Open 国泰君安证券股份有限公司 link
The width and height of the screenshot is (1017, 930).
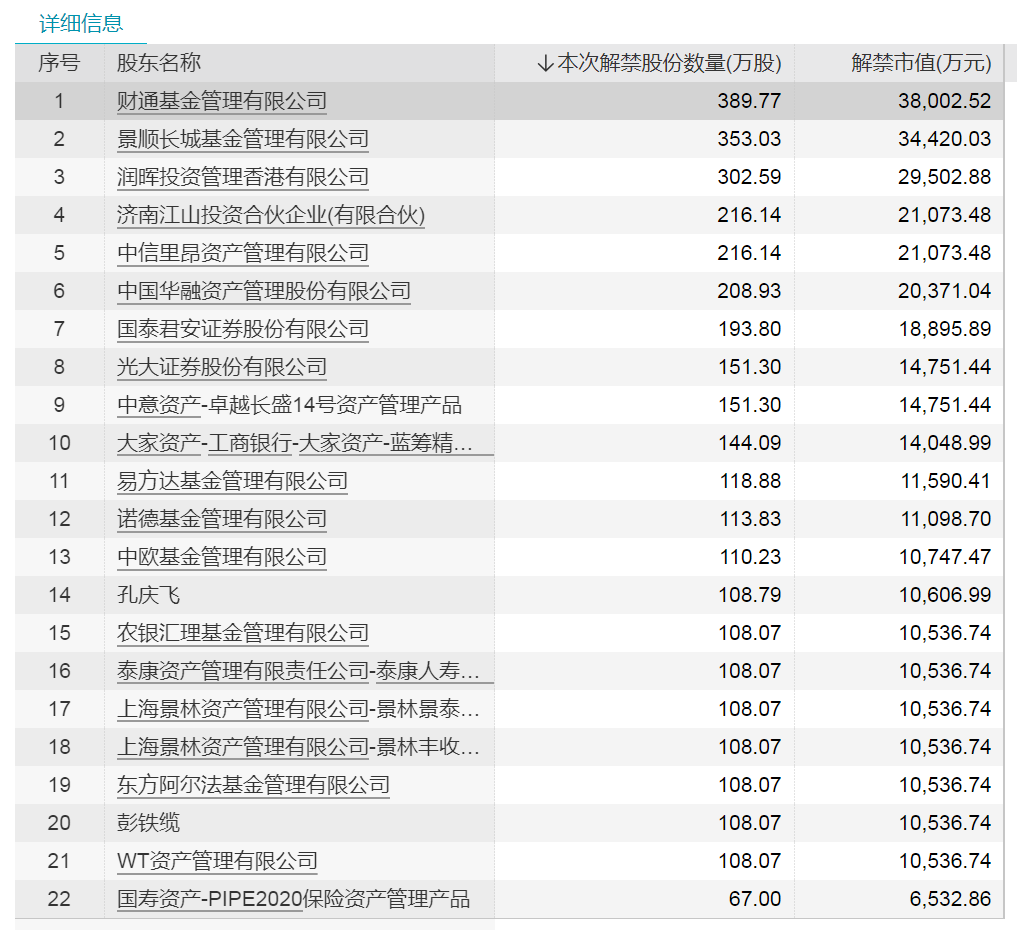[x=243, y=329]
